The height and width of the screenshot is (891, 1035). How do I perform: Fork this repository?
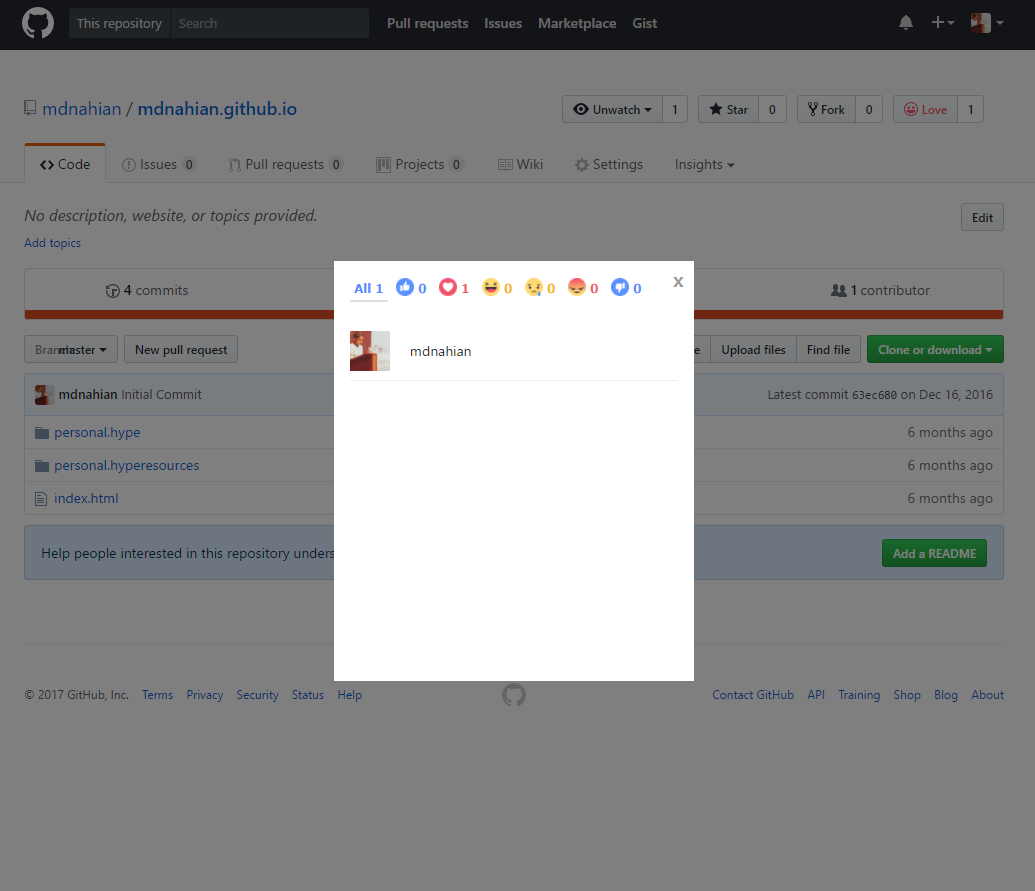[x=826, y=110]
